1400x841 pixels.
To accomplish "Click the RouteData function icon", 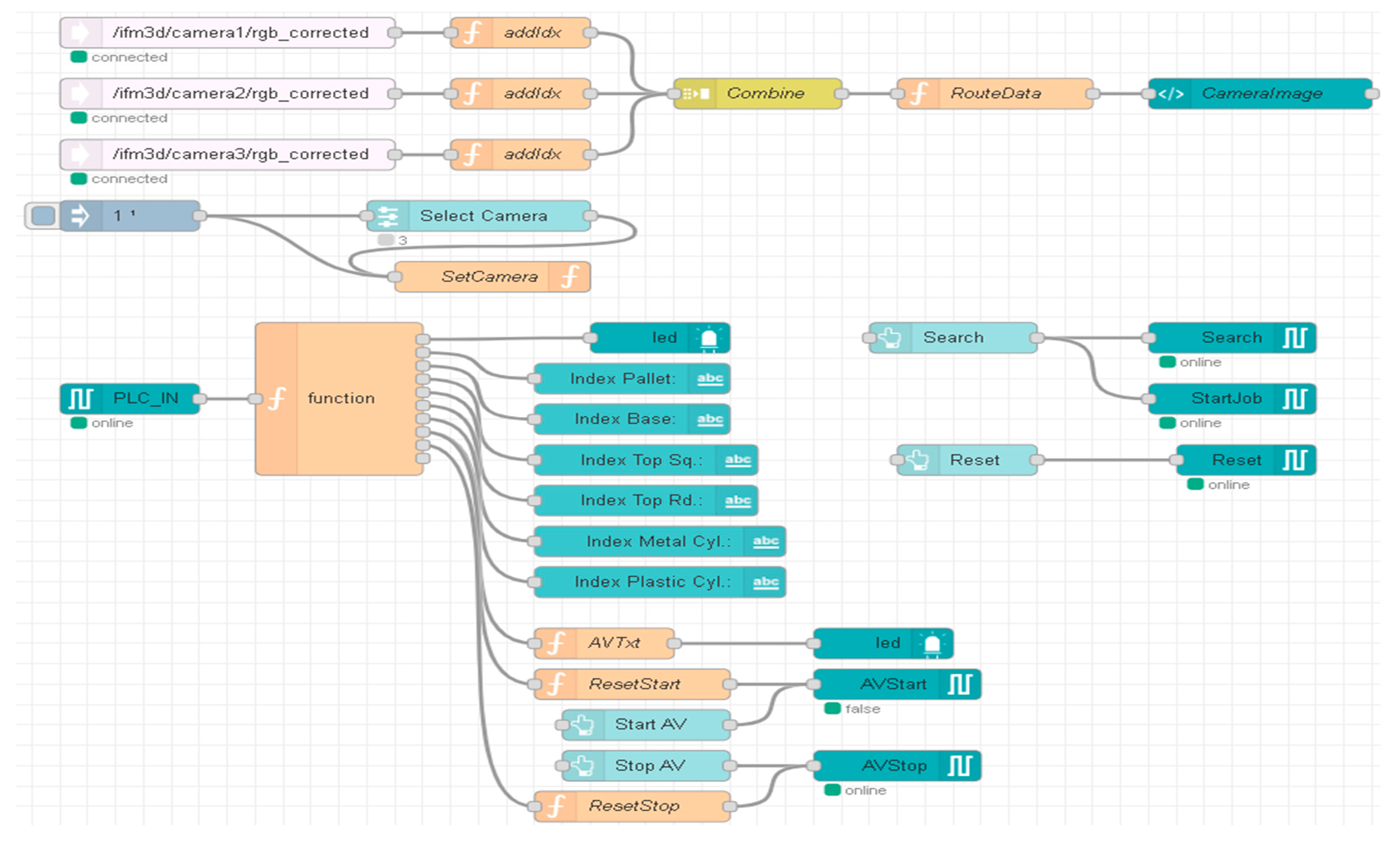I will pyautogui.click(x=919, y=94).
